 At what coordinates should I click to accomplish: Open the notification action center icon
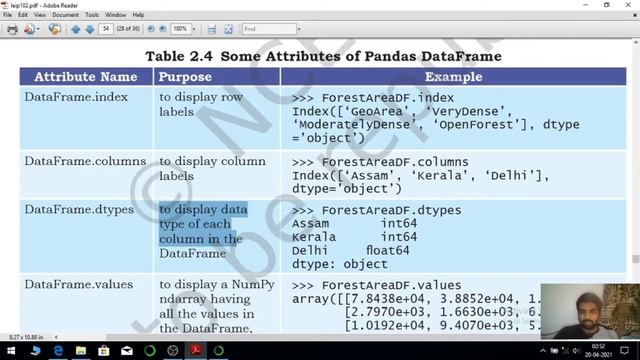click(624, 351)
